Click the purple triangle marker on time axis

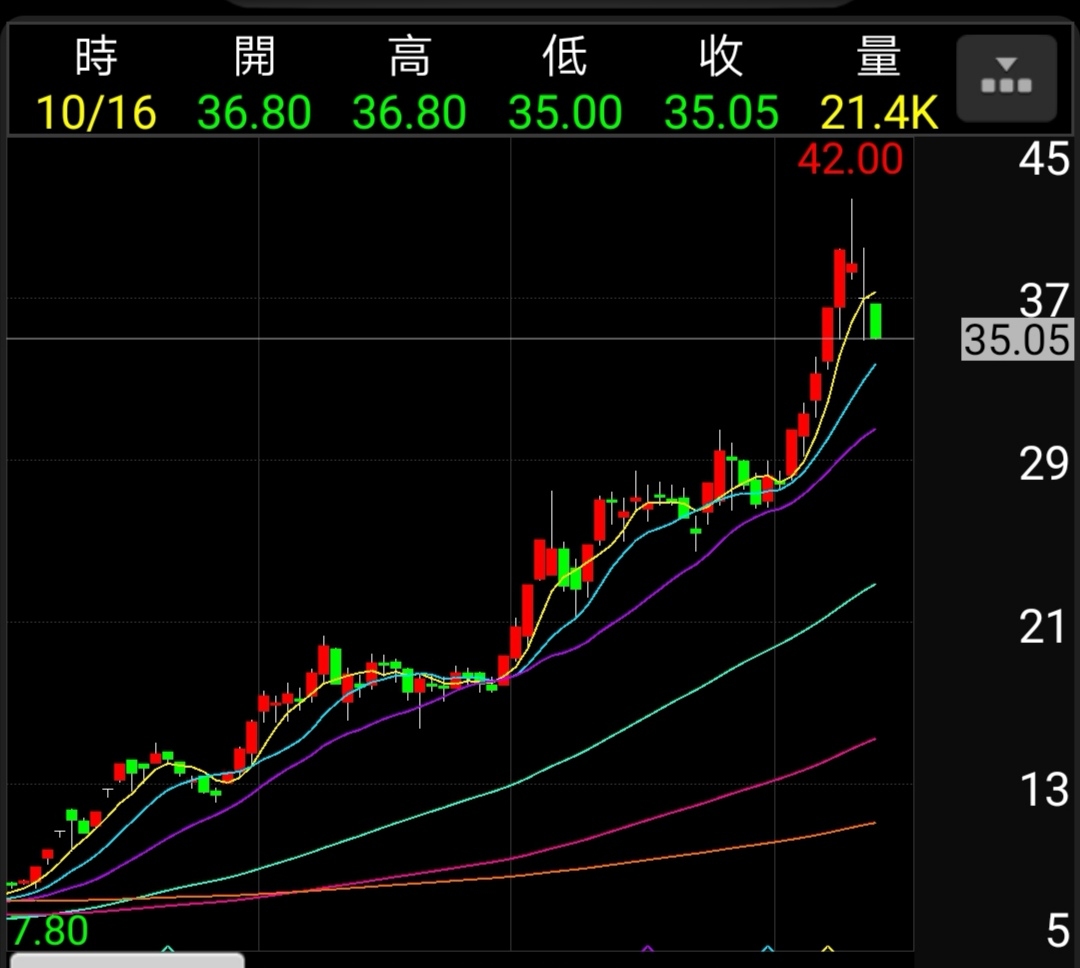point(647,947)
